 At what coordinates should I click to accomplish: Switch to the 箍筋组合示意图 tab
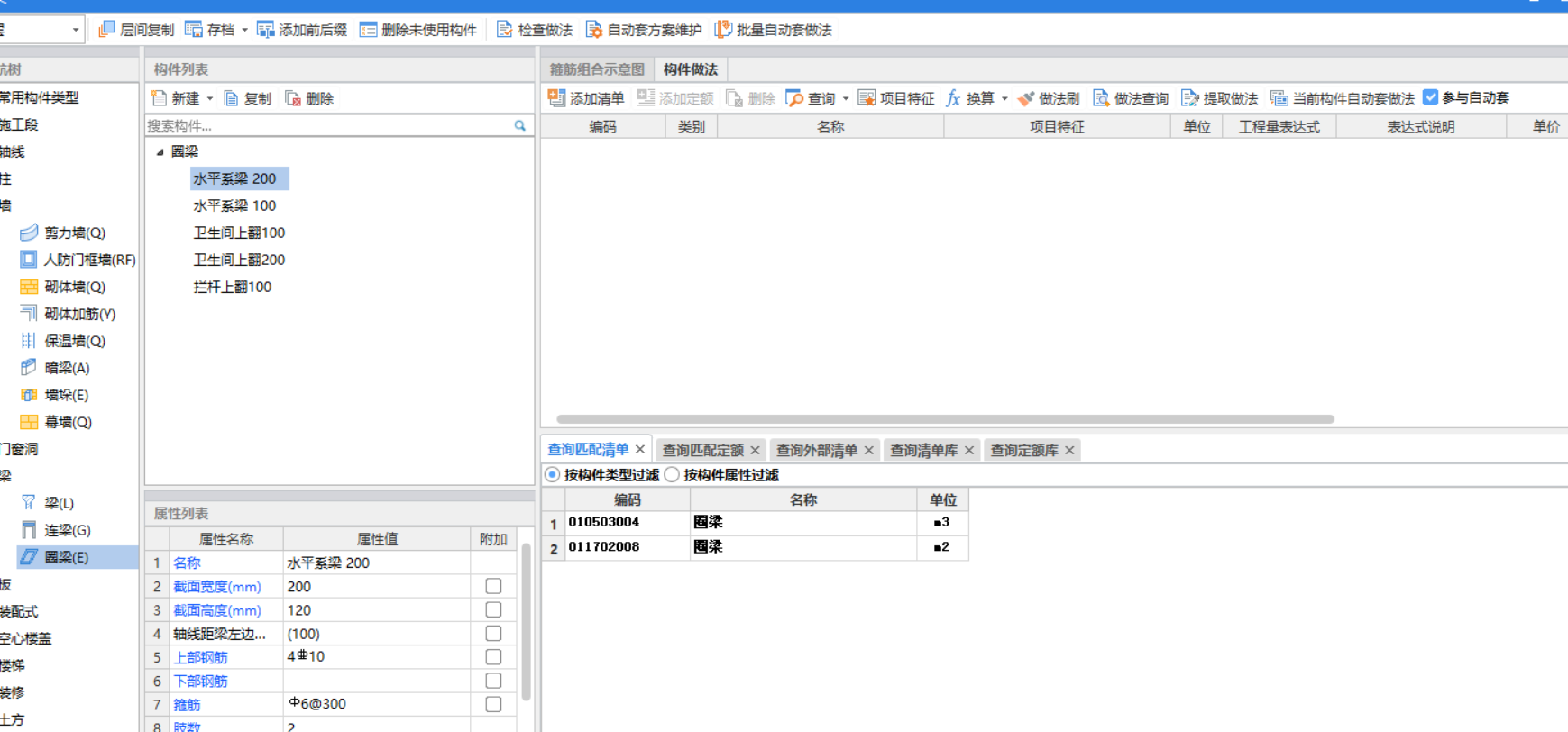[x=597, y=69]
